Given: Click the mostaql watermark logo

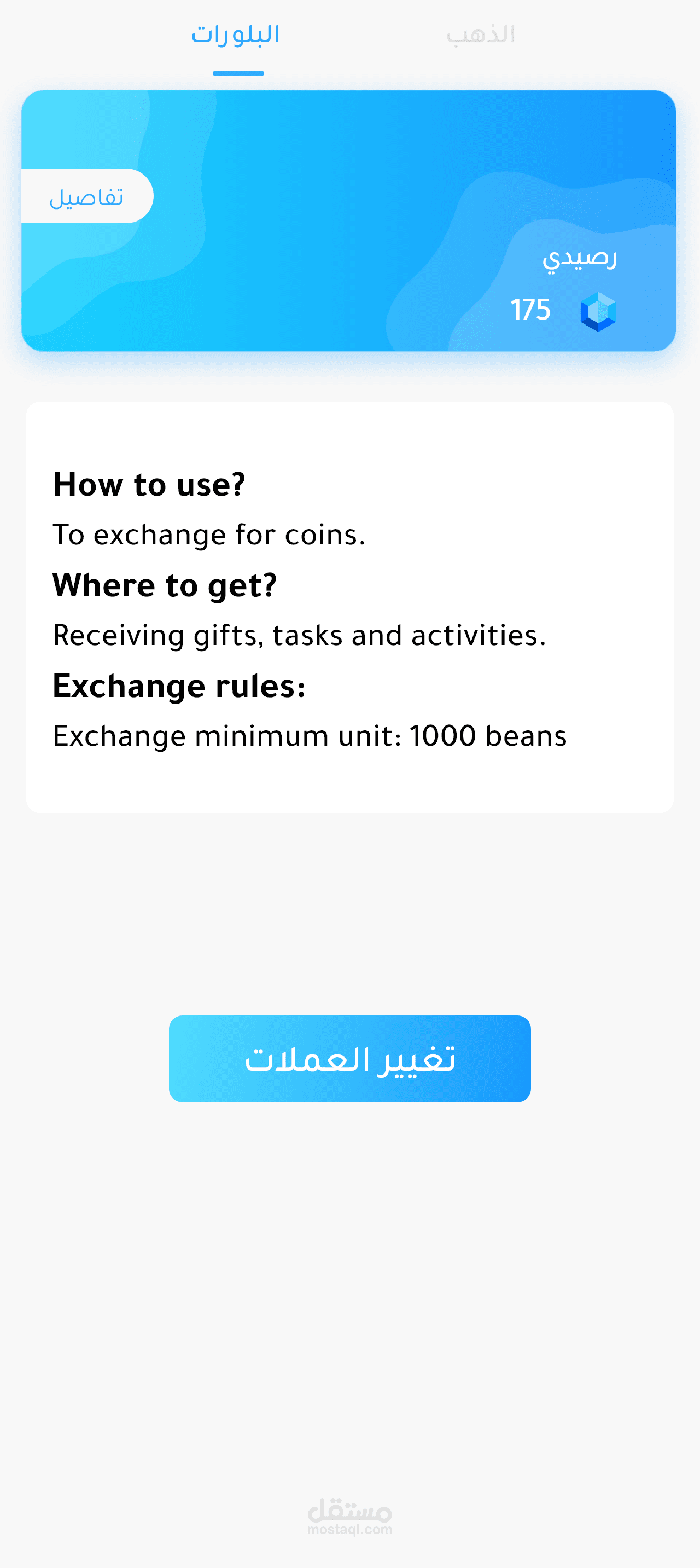Looking at the screenshot, I should pos(349,1509).
